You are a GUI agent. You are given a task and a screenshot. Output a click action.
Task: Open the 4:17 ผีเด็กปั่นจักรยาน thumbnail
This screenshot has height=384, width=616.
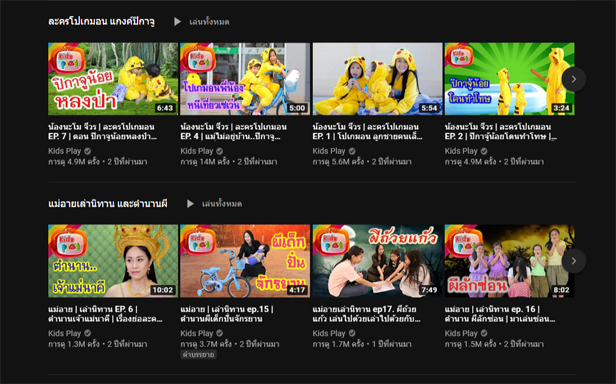245,261
